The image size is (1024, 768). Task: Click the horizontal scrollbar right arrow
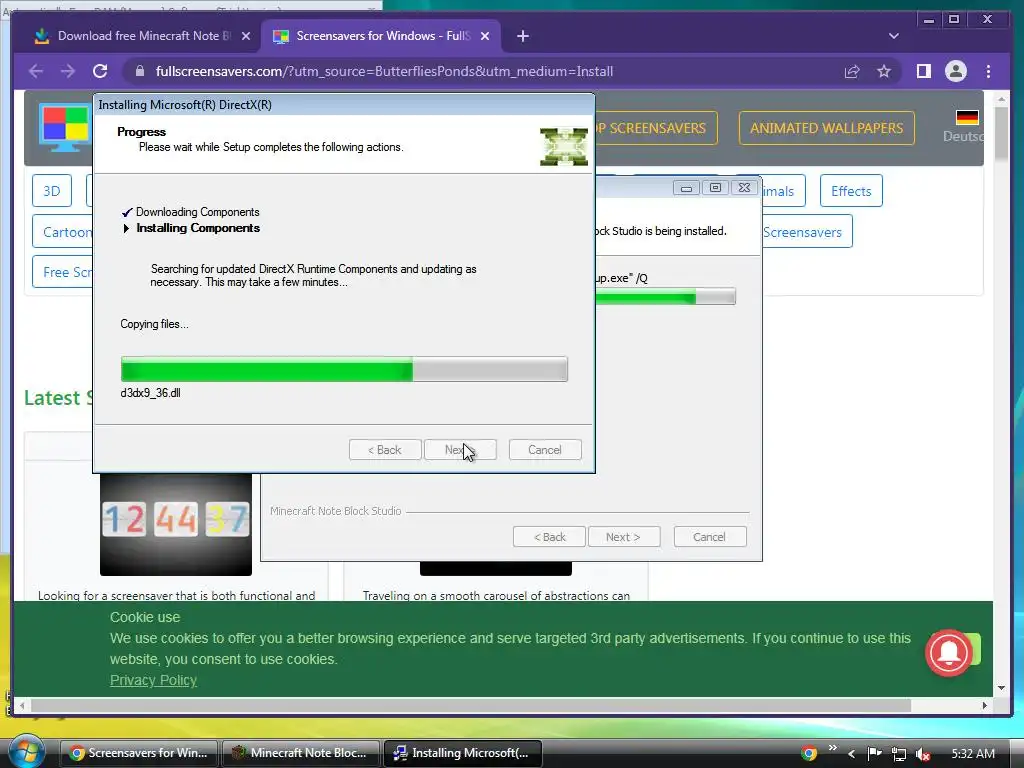(985, 705)
